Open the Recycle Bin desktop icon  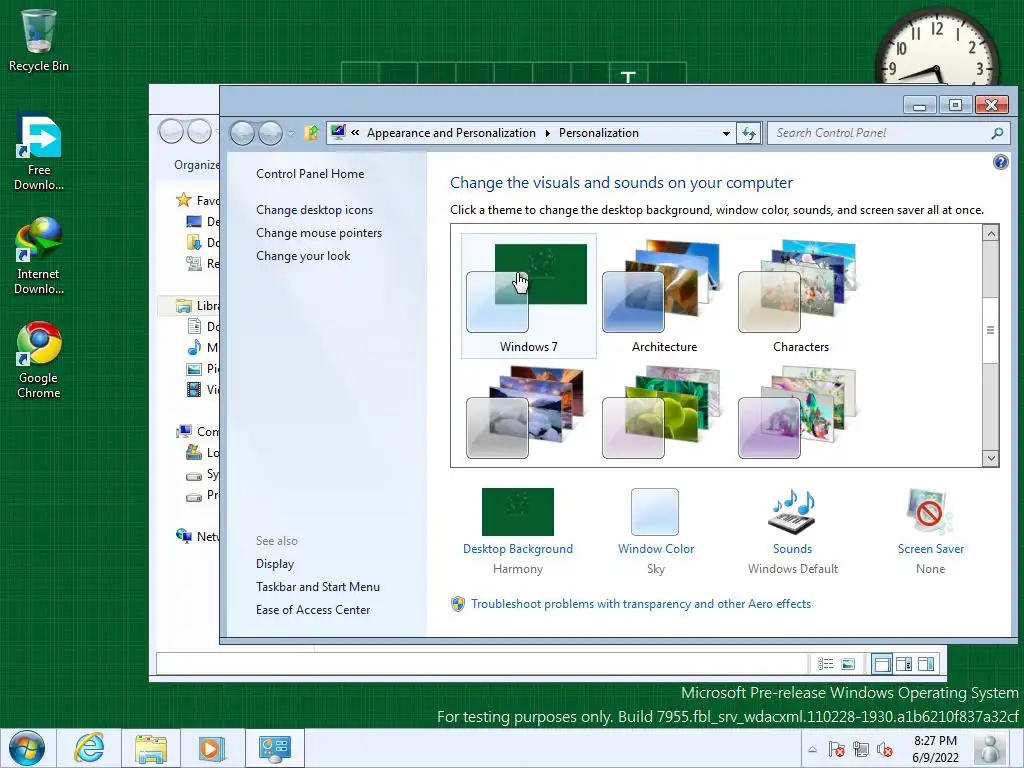tap(39, 39)
